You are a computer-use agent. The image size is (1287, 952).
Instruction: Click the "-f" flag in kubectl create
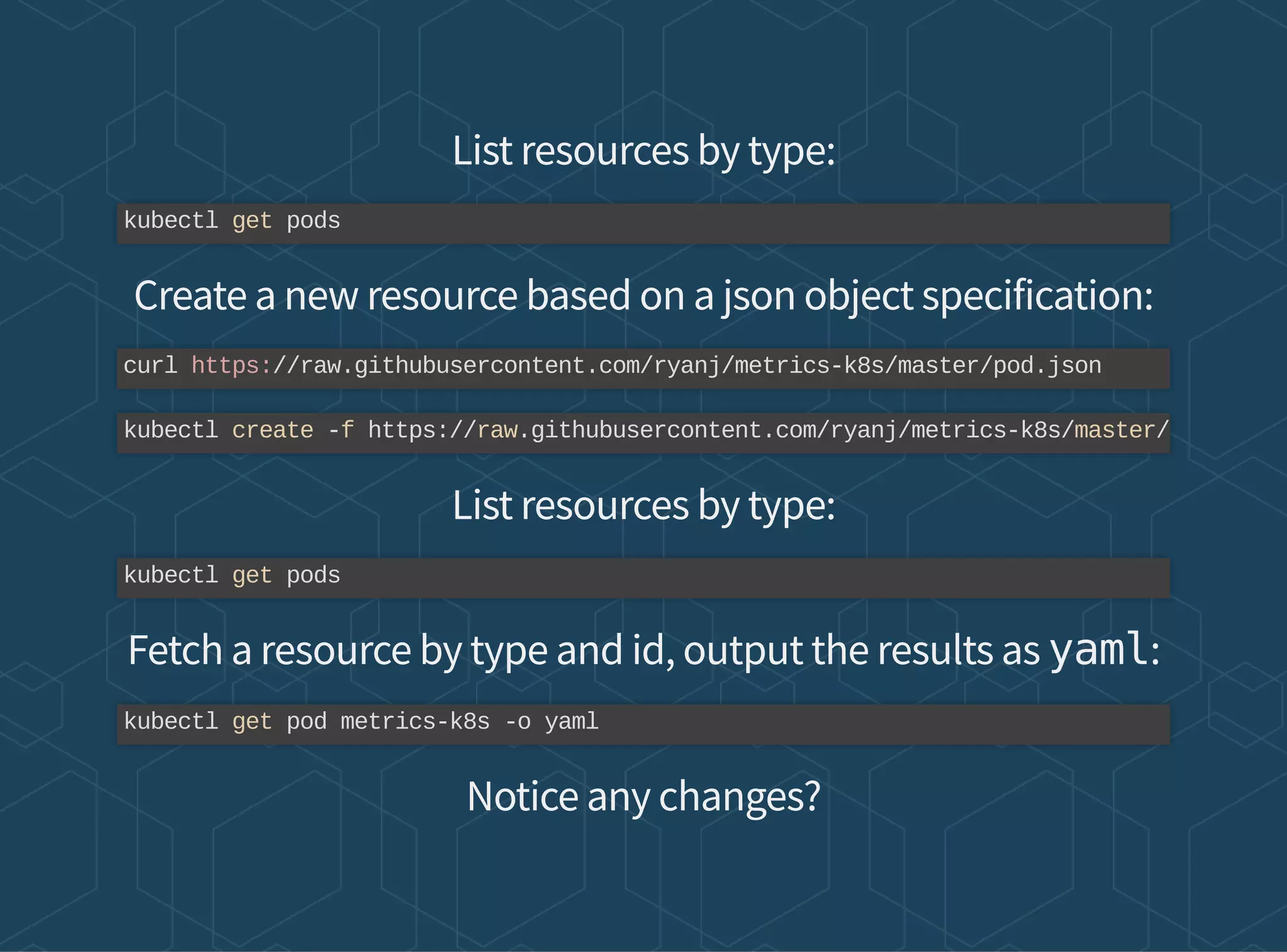[x=341, y=430]
